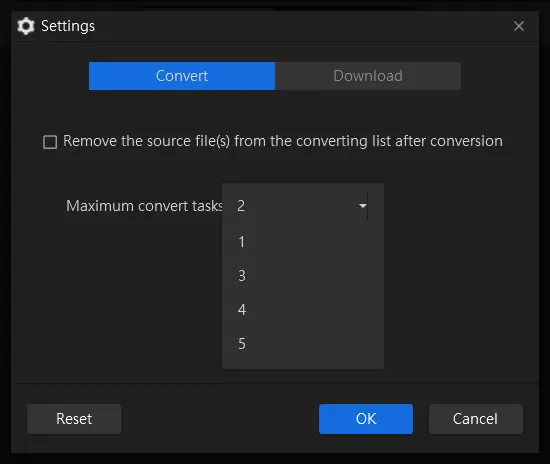Choose 3 from the tasks dropdown list
The image size is (550, 464).
point(303,276)
